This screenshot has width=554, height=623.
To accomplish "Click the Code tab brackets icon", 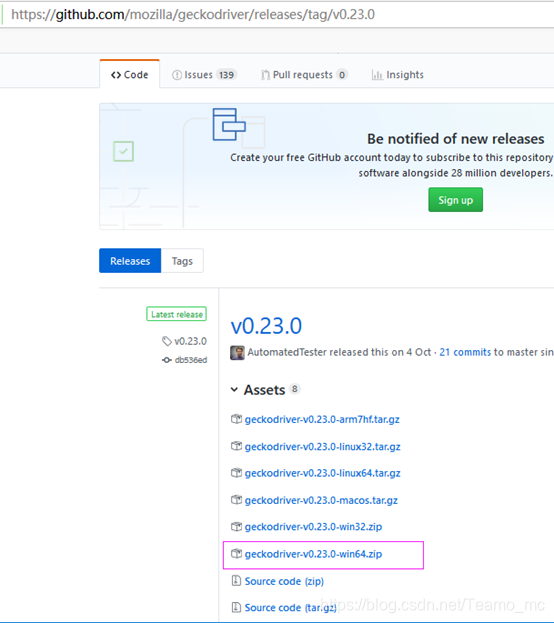I will tap(116, 75).
